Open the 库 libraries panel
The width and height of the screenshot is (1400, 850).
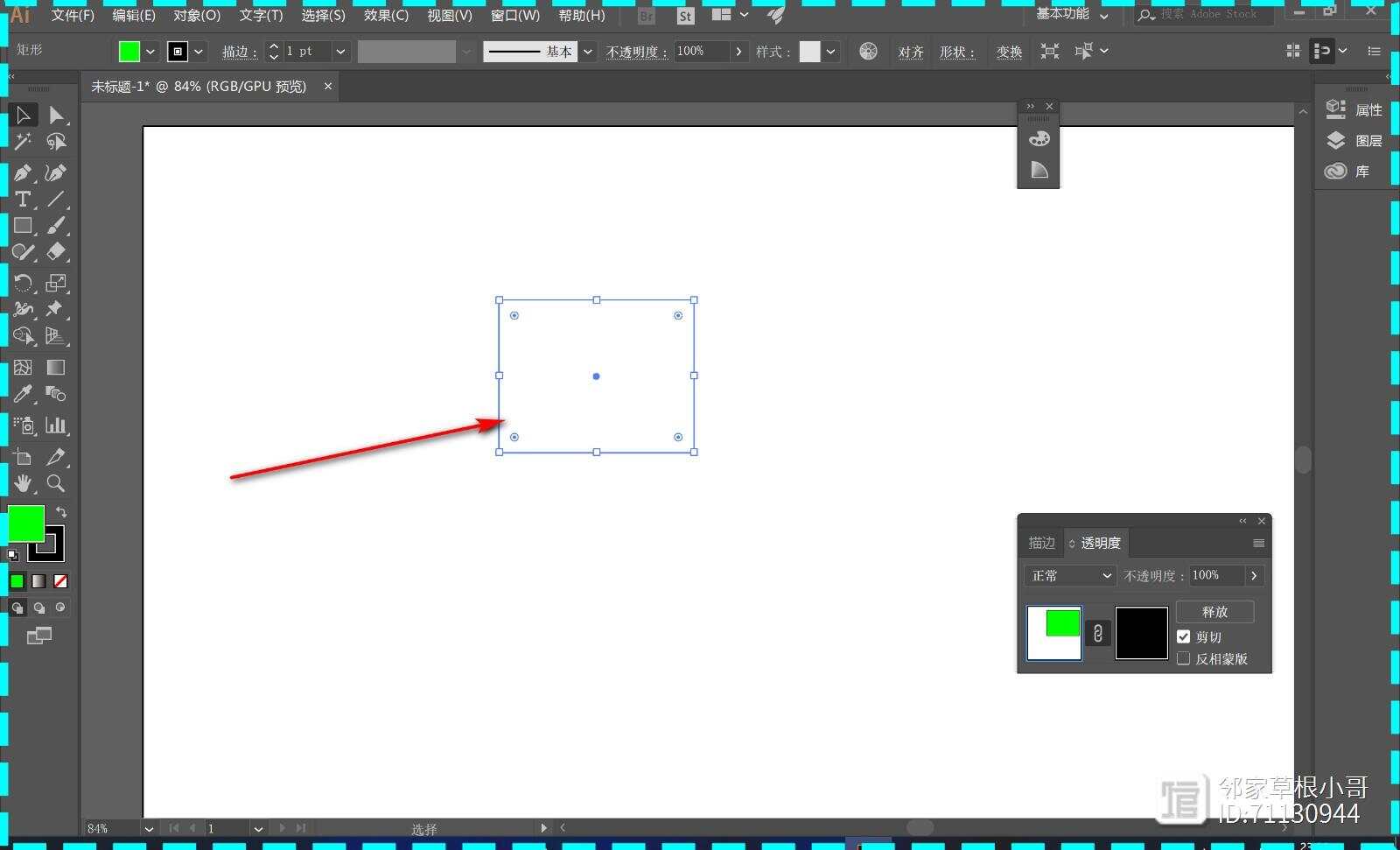pos(1347,171)
